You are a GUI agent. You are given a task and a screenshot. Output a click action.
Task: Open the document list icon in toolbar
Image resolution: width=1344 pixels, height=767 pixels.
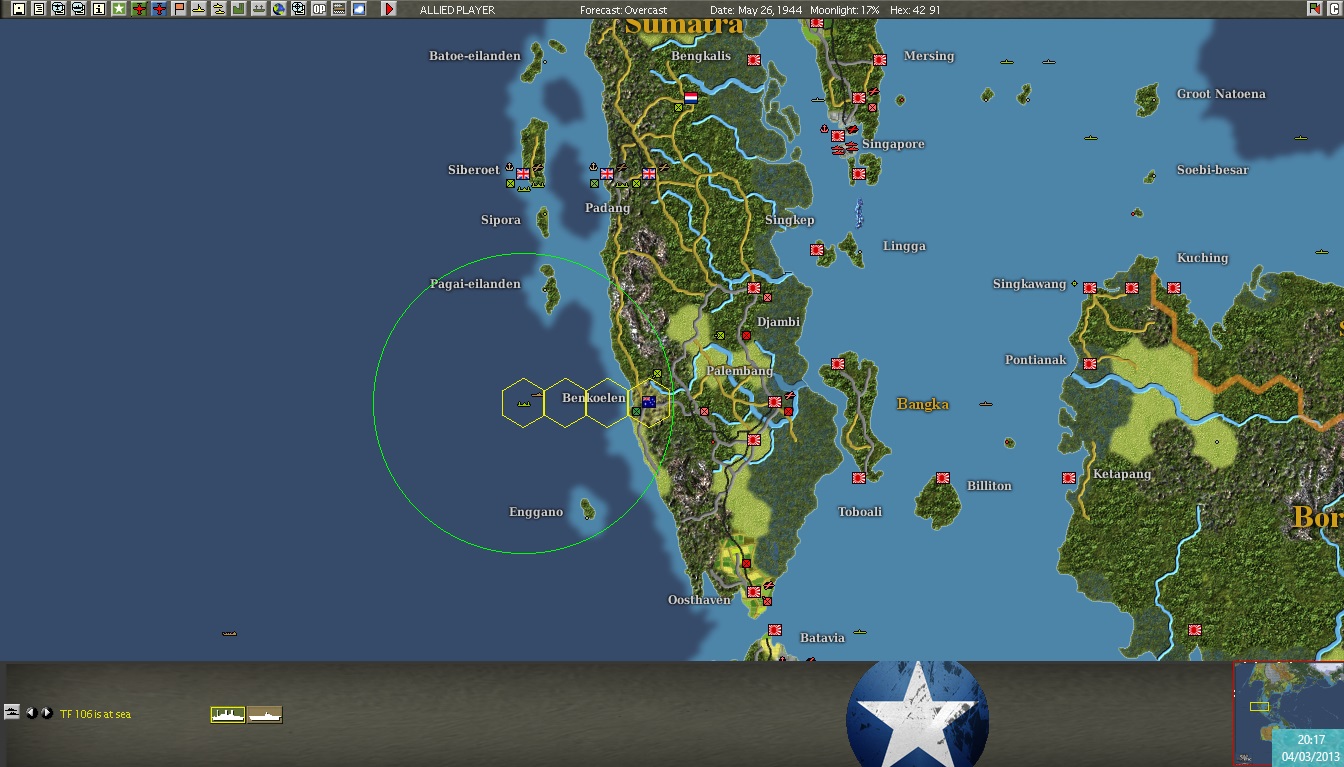[38, 9]
